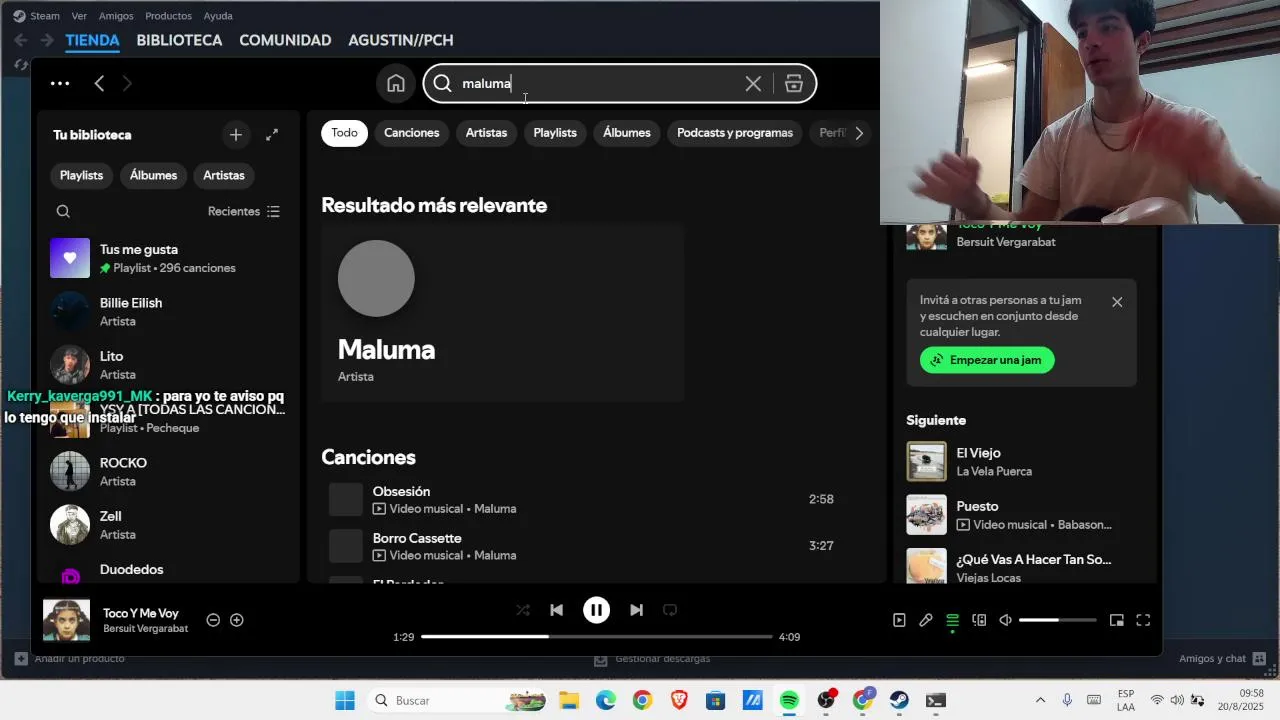Open the Maluma artist top result card
1280x720 pixels.
coord(503,313)
